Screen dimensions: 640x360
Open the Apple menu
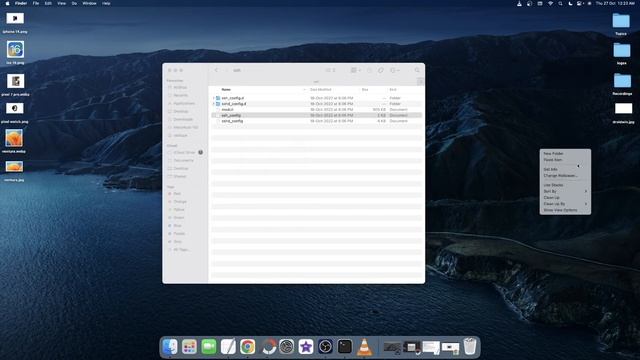(7, 3)
